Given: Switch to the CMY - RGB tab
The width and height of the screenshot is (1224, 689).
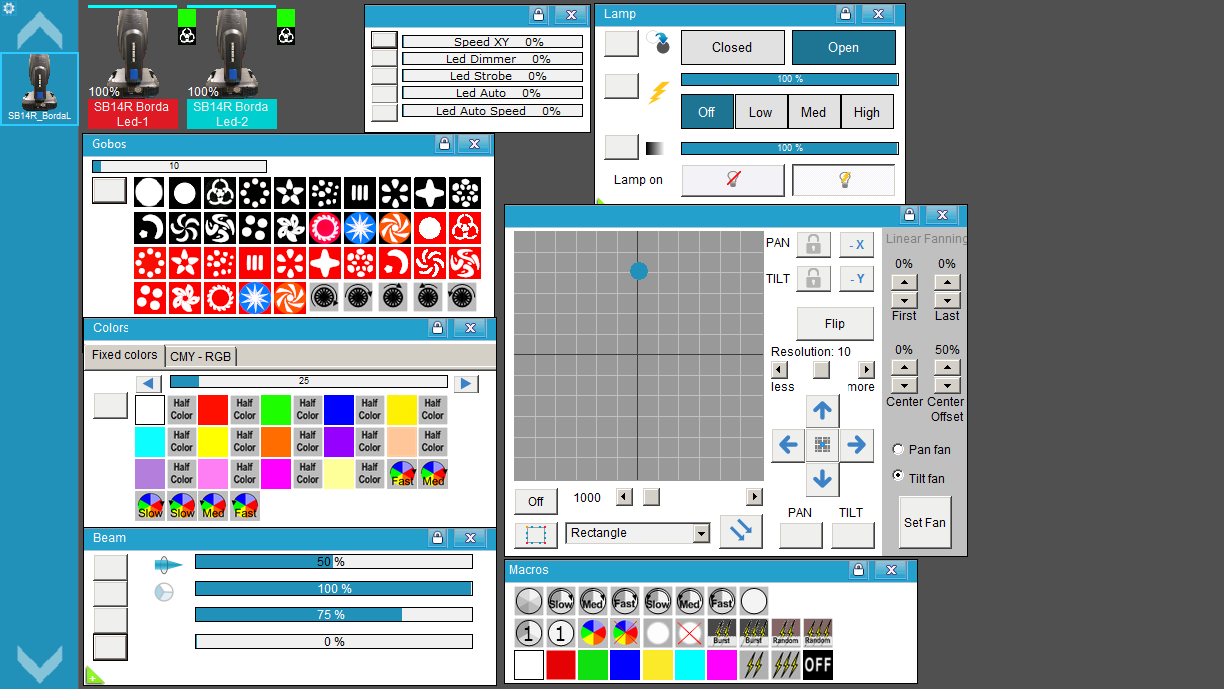Looking at the screenshot, I should tap(201, 356).
